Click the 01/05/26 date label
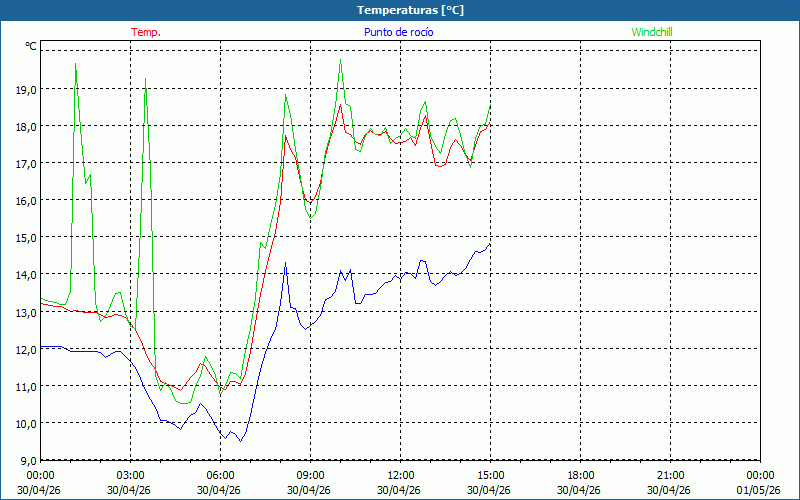Viewport: 800px width, 500px height. coord(761,490)
